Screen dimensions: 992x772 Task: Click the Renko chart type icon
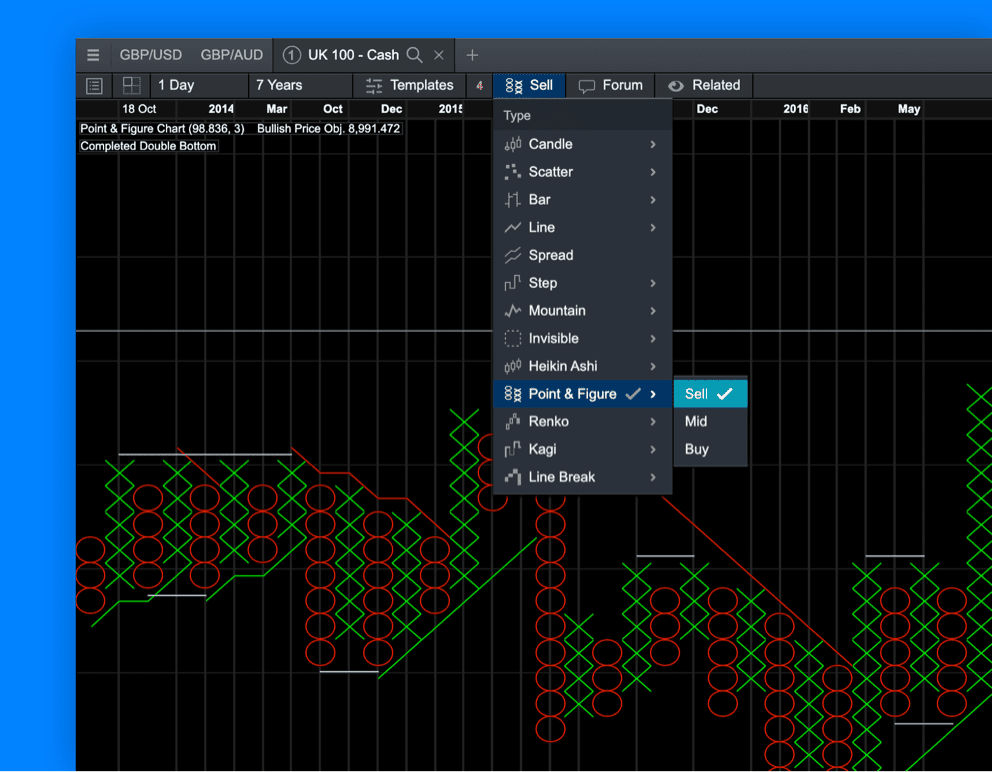512,421
